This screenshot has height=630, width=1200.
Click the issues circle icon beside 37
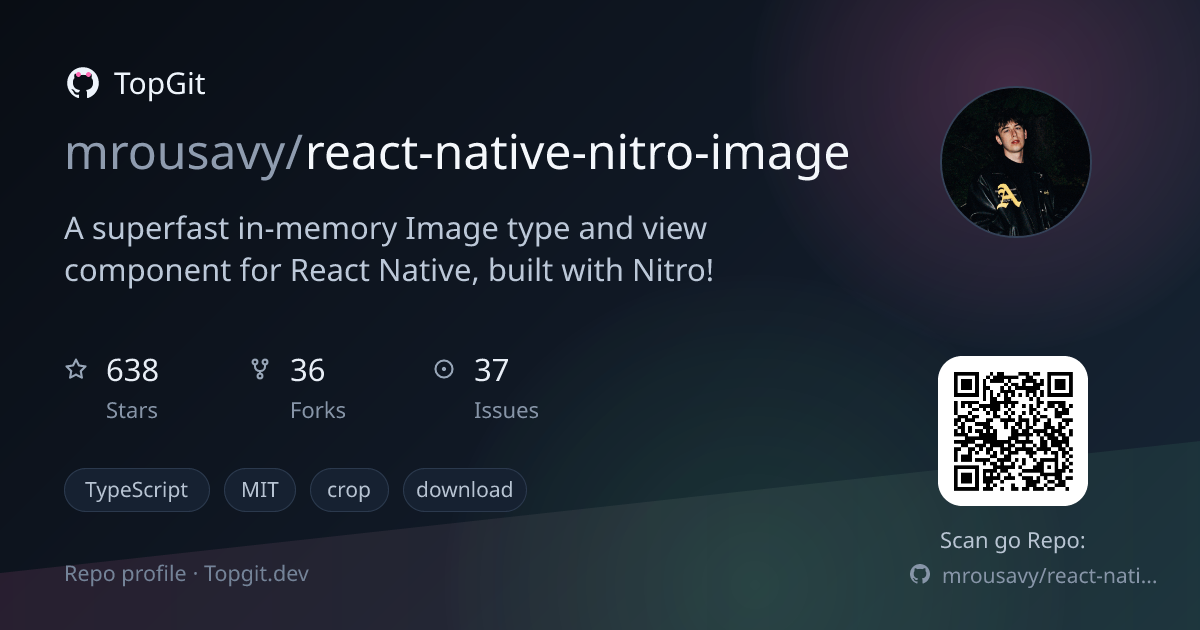444,370
